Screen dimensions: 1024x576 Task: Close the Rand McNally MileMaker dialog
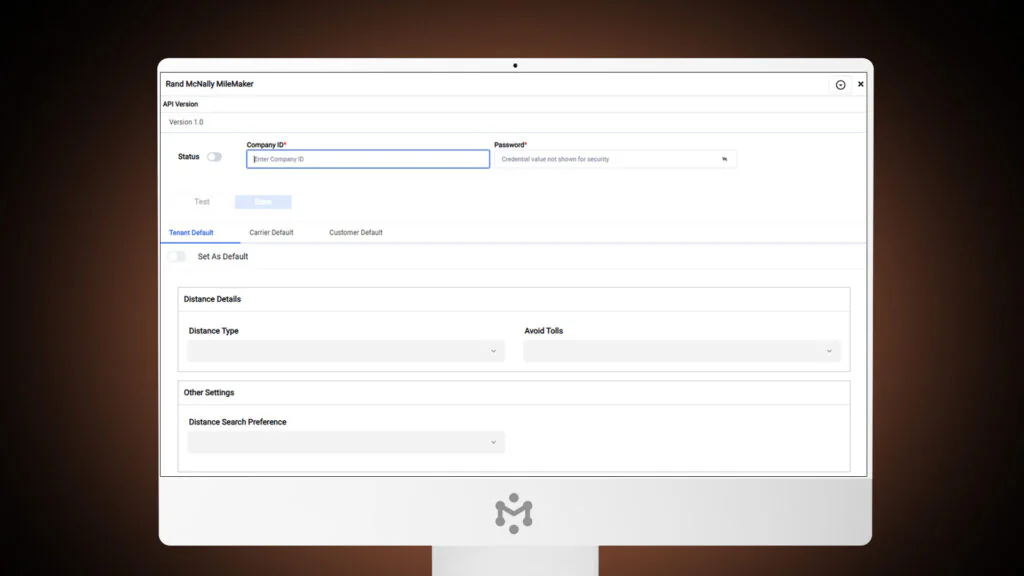coord(861,84)
